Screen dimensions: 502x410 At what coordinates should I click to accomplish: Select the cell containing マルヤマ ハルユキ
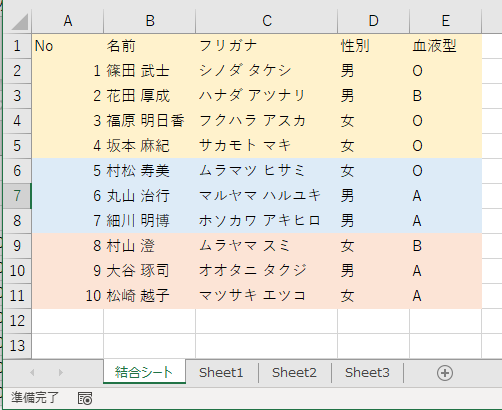[x=267, y=196]
